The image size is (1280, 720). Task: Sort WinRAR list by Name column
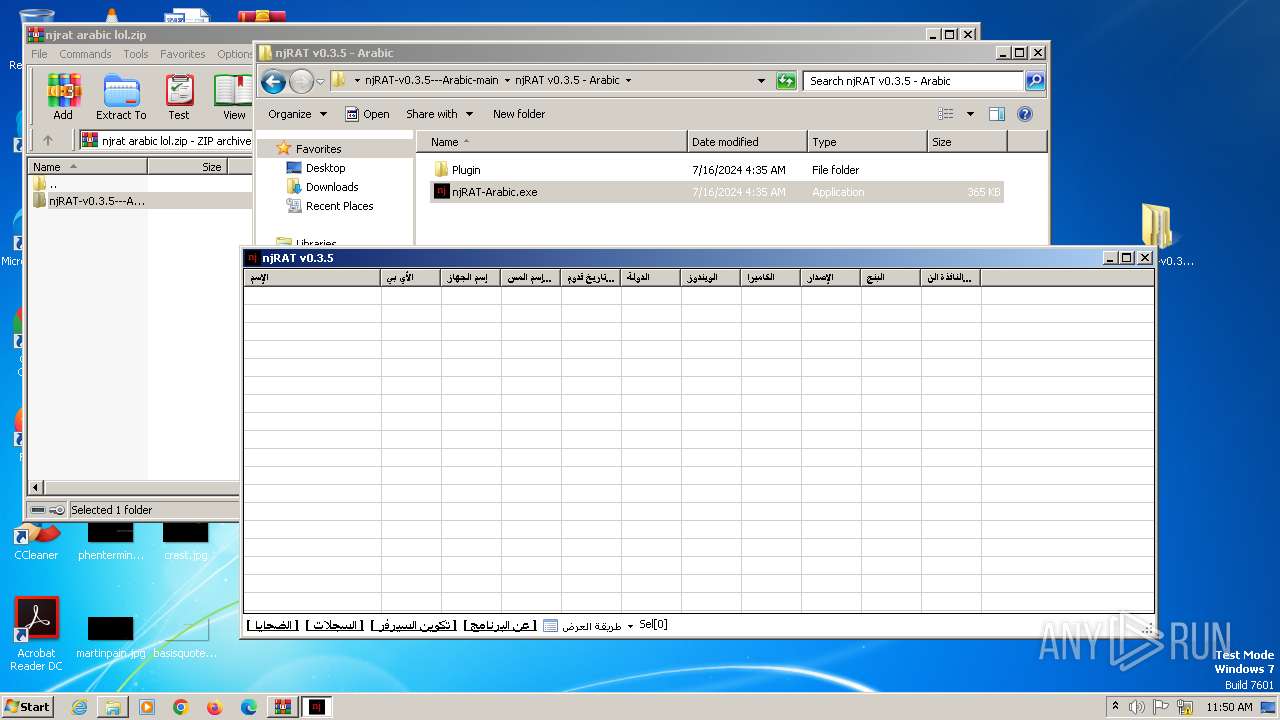point(88,167)
